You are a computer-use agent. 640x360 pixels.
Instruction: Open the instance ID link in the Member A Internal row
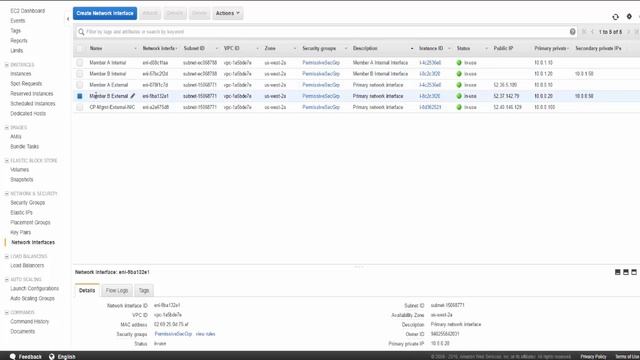click(x=430, y=62)
